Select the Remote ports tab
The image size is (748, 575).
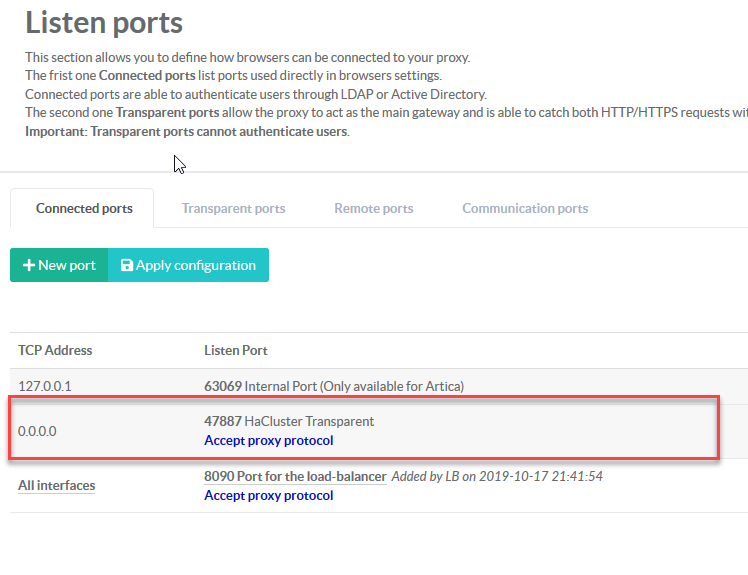(373, 208)
